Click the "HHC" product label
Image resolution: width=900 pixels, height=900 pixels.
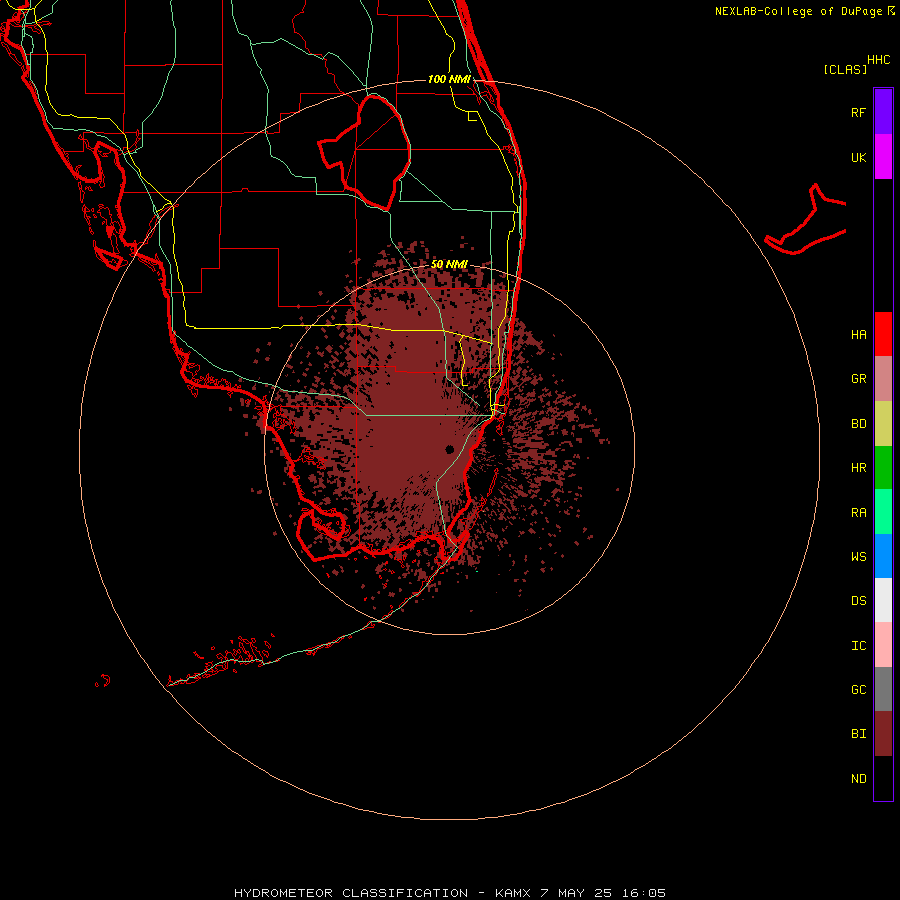point(878,60)
